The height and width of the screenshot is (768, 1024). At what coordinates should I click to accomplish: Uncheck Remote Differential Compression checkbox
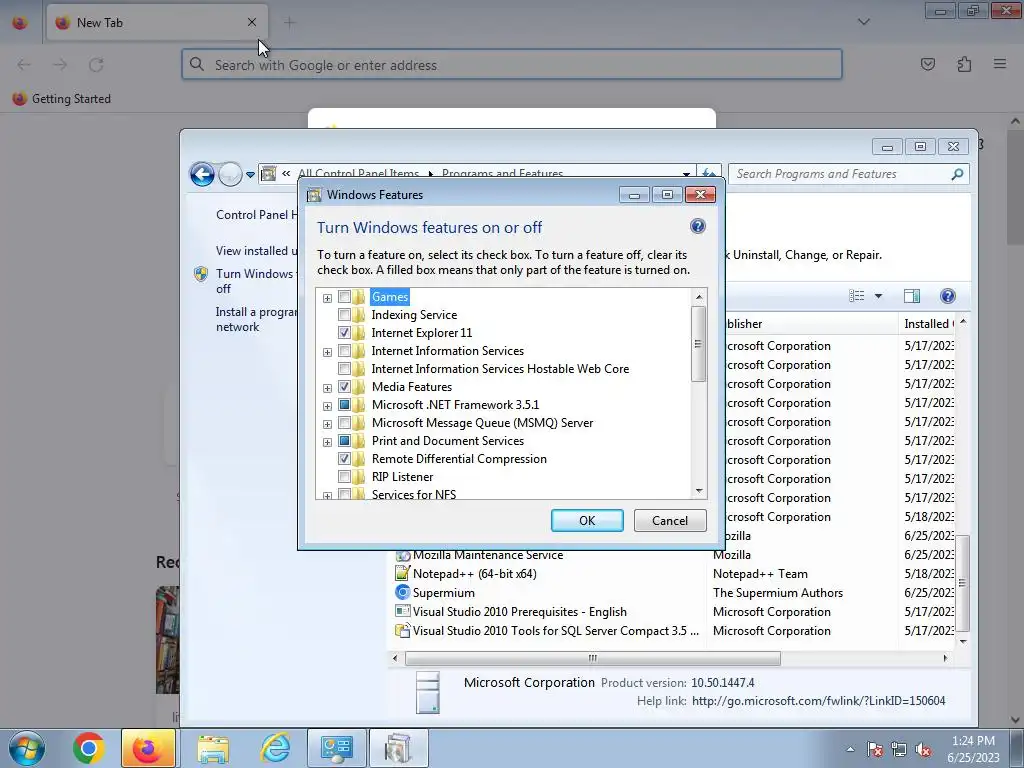point(344,458)
